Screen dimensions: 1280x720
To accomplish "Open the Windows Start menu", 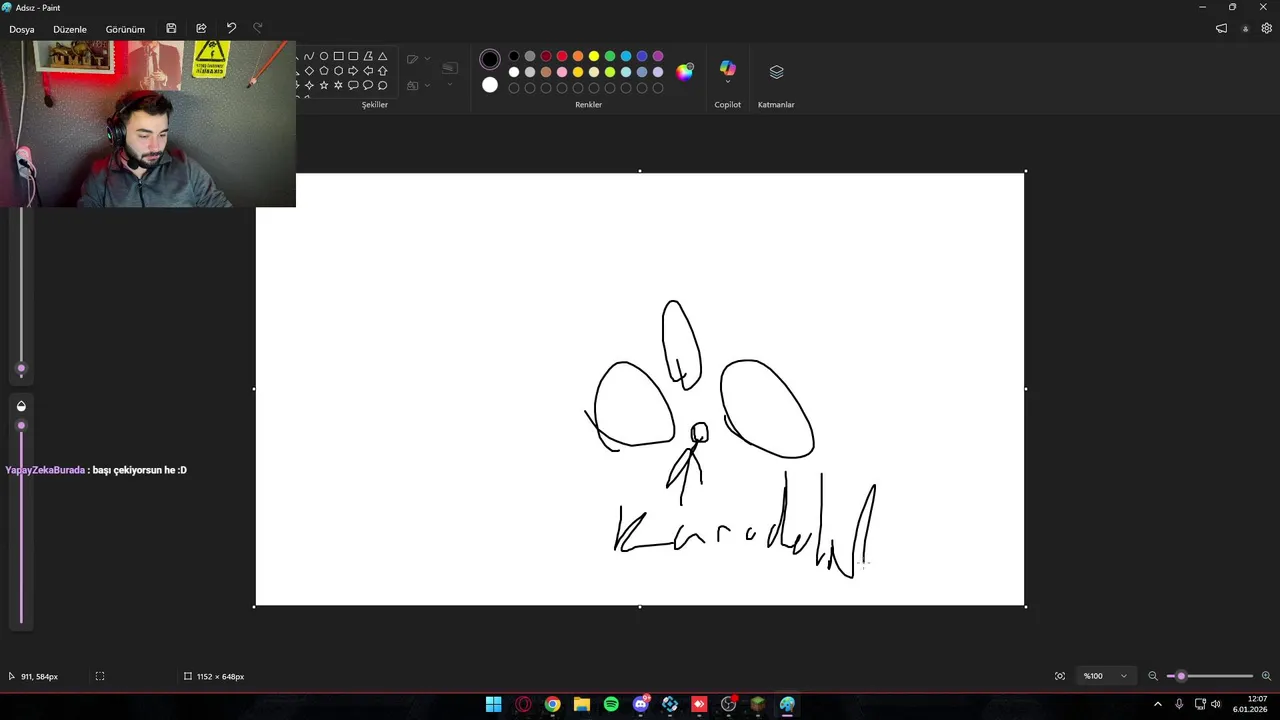I will [x=494, y=704].
